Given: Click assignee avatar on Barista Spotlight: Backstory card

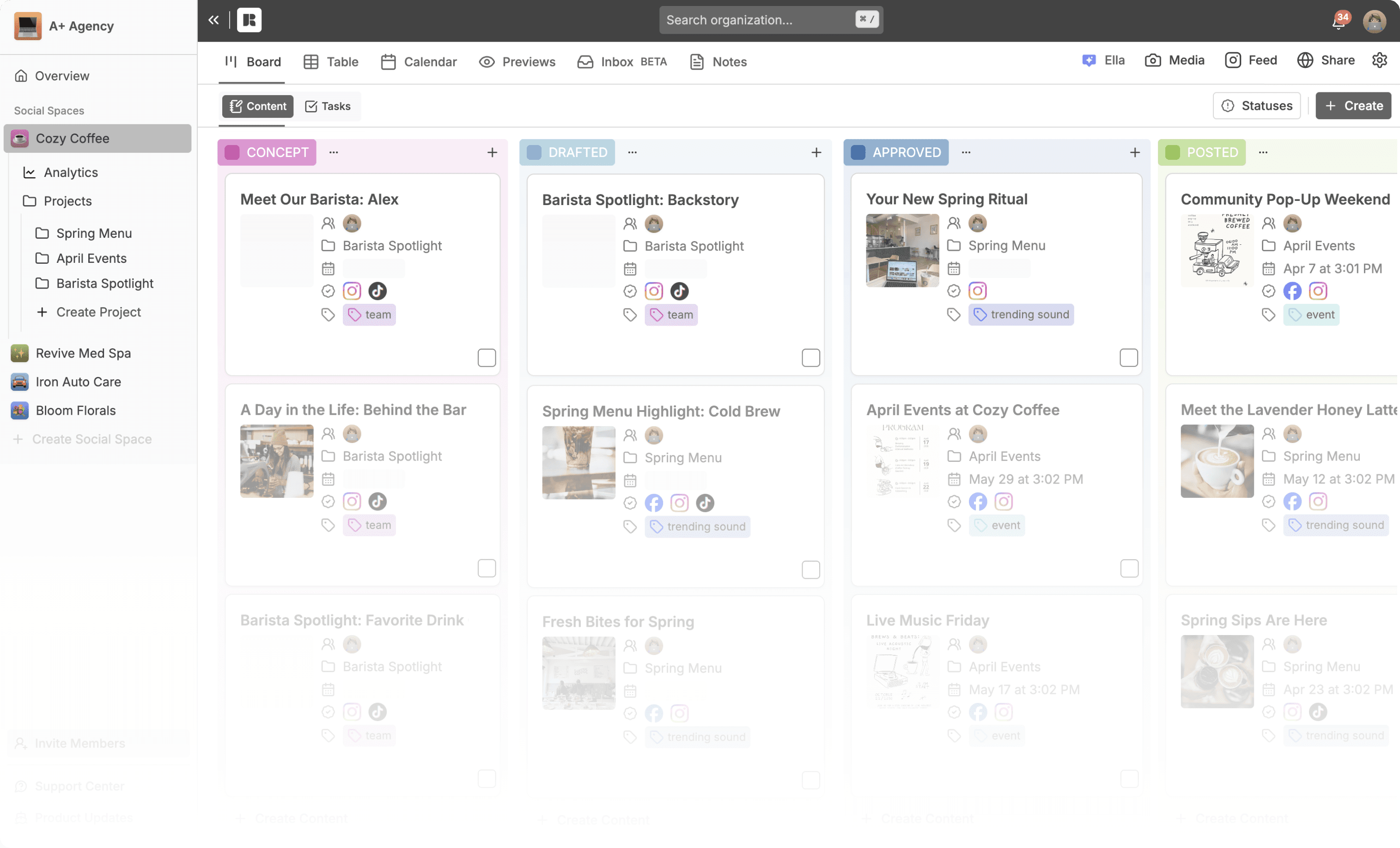Looking at the screenshot, I should (x=653, y=224).
